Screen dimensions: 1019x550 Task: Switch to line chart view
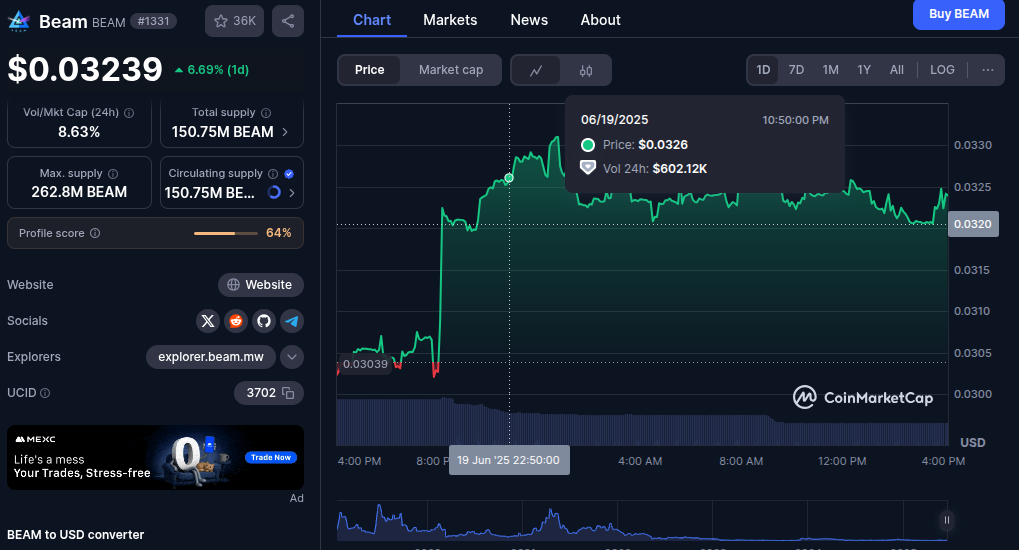click(536, 70)
